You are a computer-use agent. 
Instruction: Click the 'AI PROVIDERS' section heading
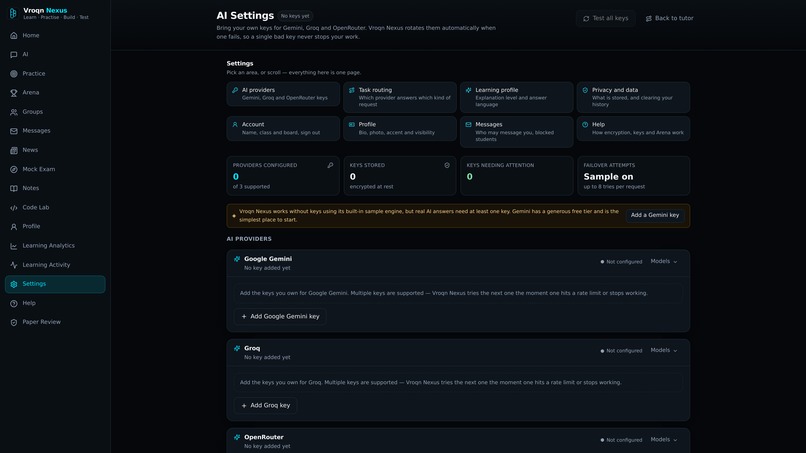(249, 239)
